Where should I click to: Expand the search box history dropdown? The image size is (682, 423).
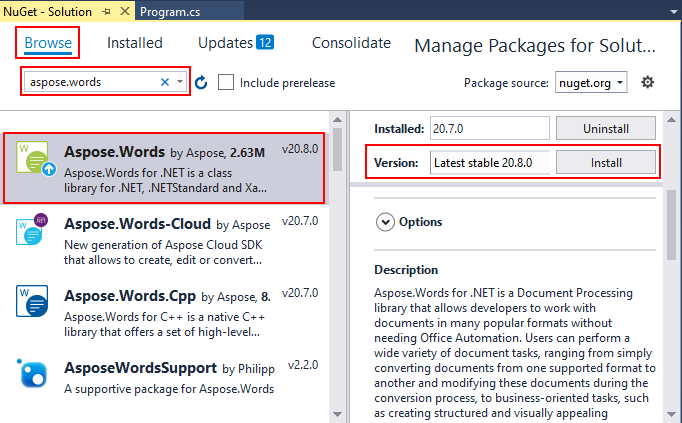[x=180, y=82]
